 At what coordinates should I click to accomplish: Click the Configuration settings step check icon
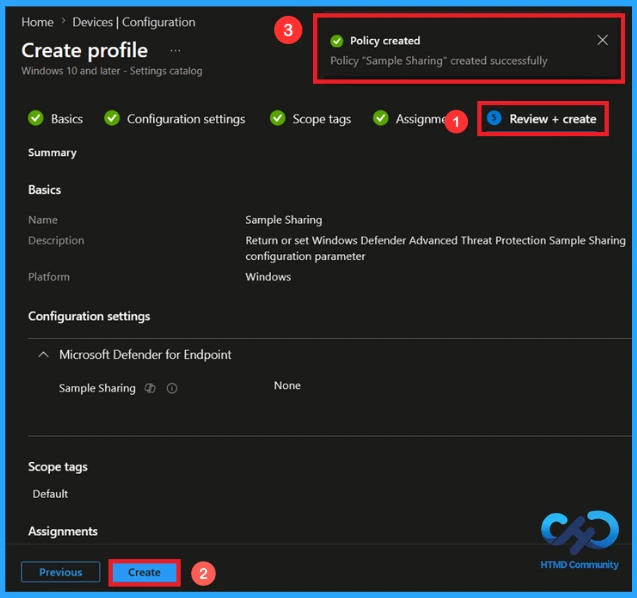(112, 118)
